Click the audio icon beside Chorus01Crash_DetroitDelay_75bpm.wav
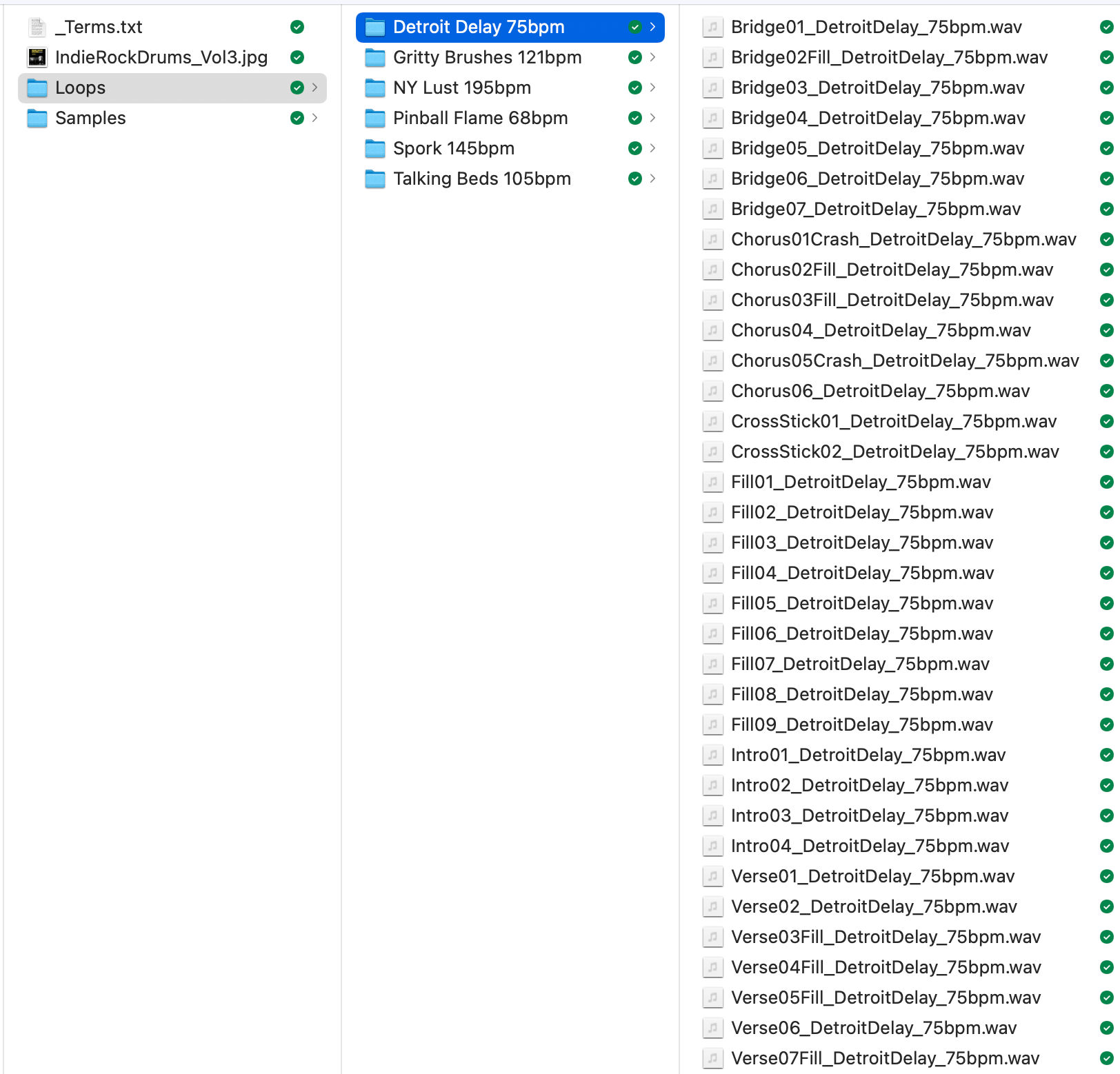This screenshot has width=1120, height=1074. click(x=712, y=239)
